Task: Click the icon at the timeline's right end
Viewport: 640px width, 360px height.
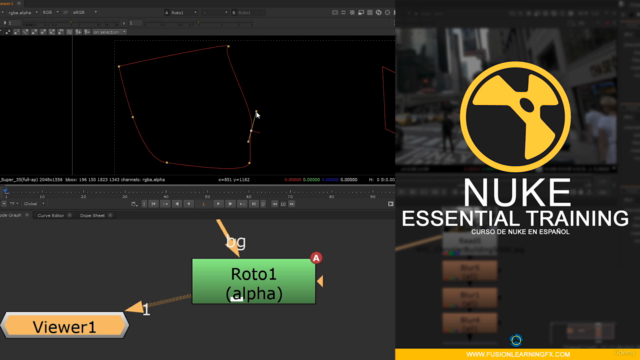Action: click(391, 204)
